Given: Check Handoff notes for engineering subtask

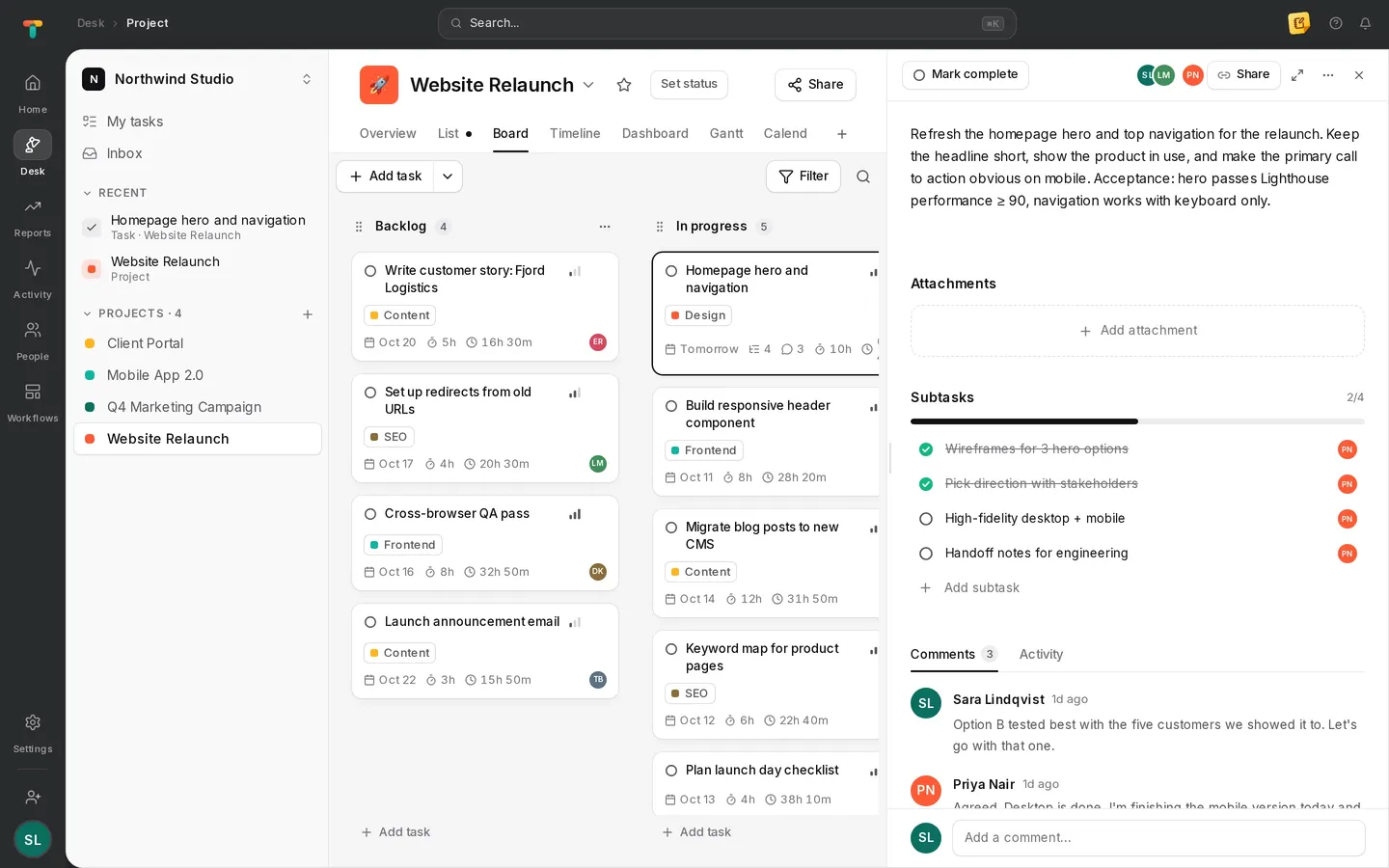Looking at the screenshot, I should (926, 554).
